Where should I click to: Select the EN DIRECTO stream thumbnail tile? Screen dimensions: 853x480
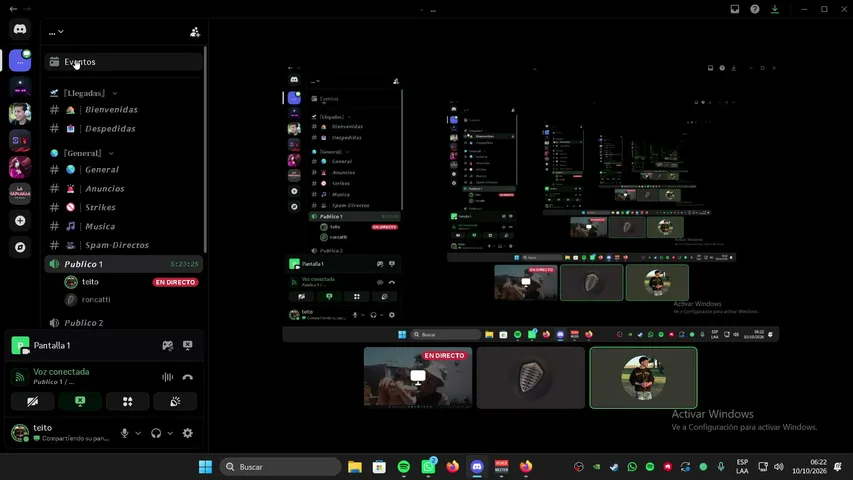coord(418,378)
